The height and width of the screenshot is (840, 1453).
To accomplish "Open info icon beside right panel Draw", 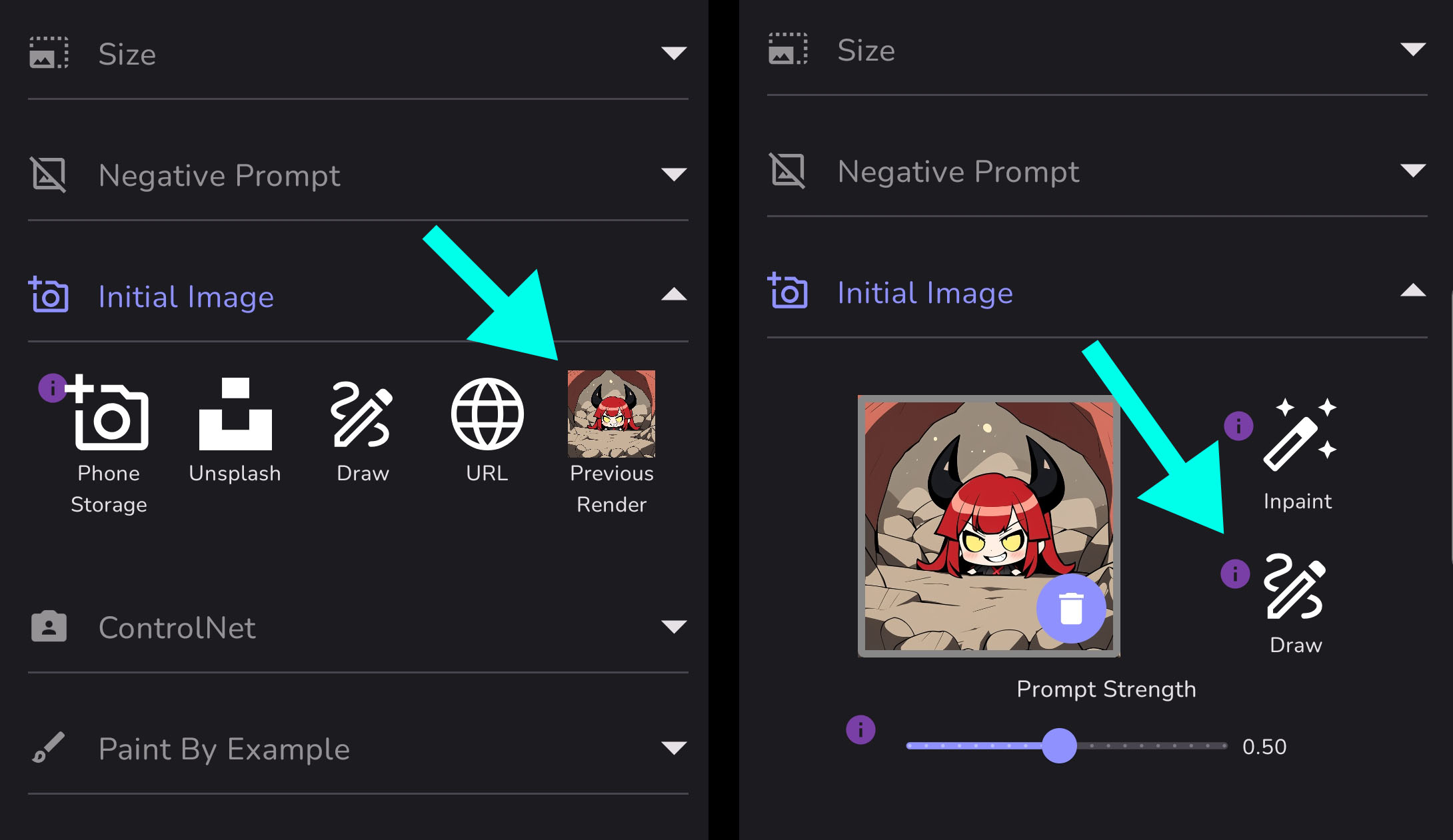I will point(1235,574).
